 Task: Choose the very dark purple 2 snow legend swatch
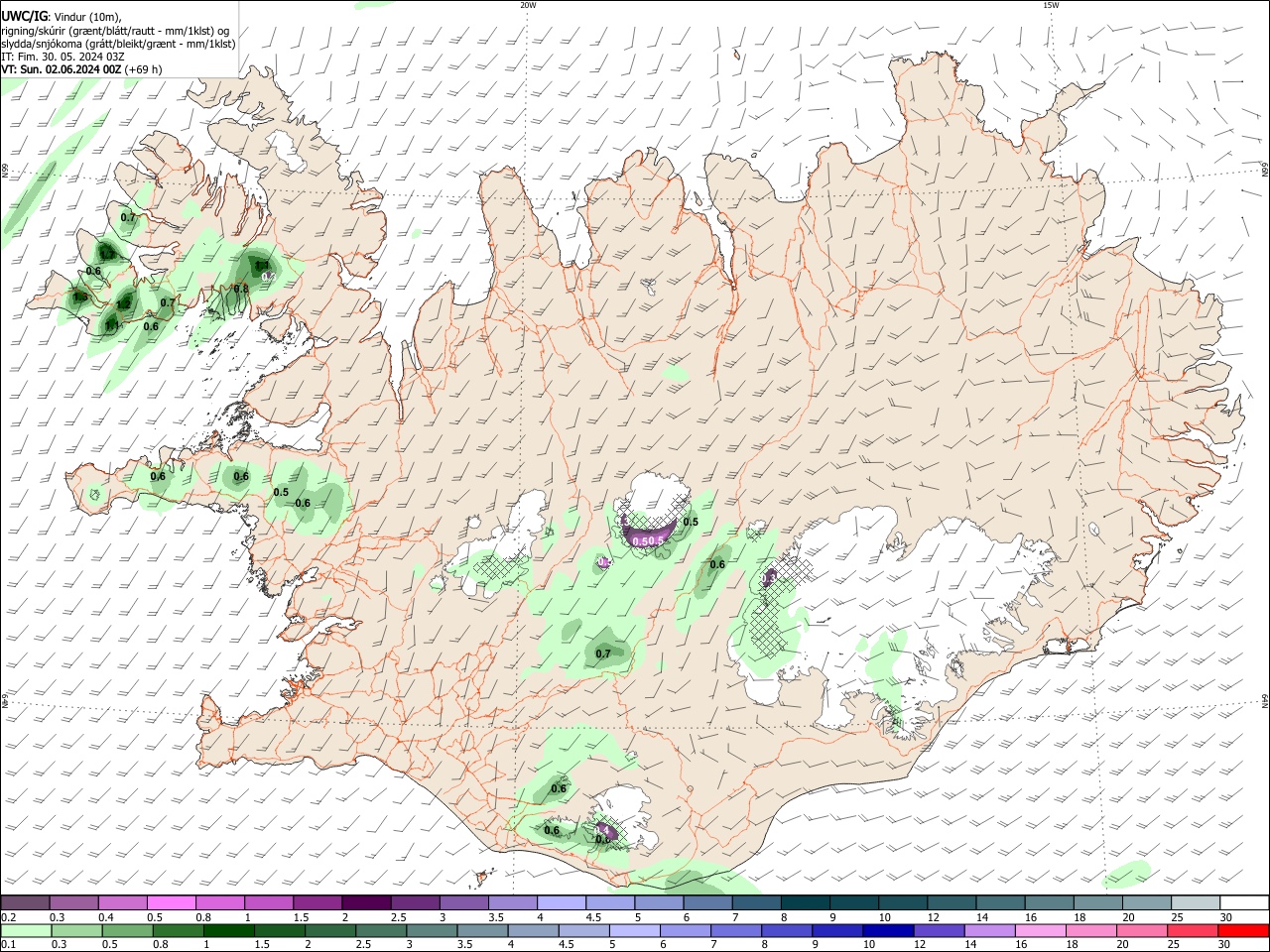366,902
